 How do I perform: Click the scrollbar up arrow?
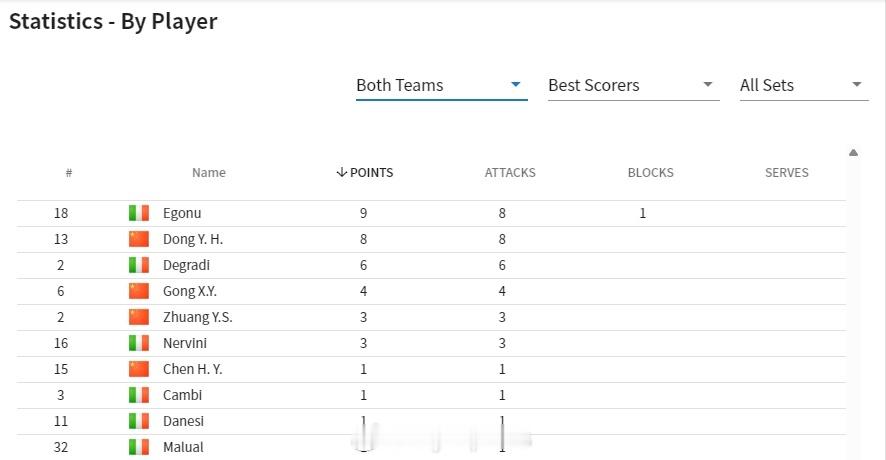coord(853,153)
